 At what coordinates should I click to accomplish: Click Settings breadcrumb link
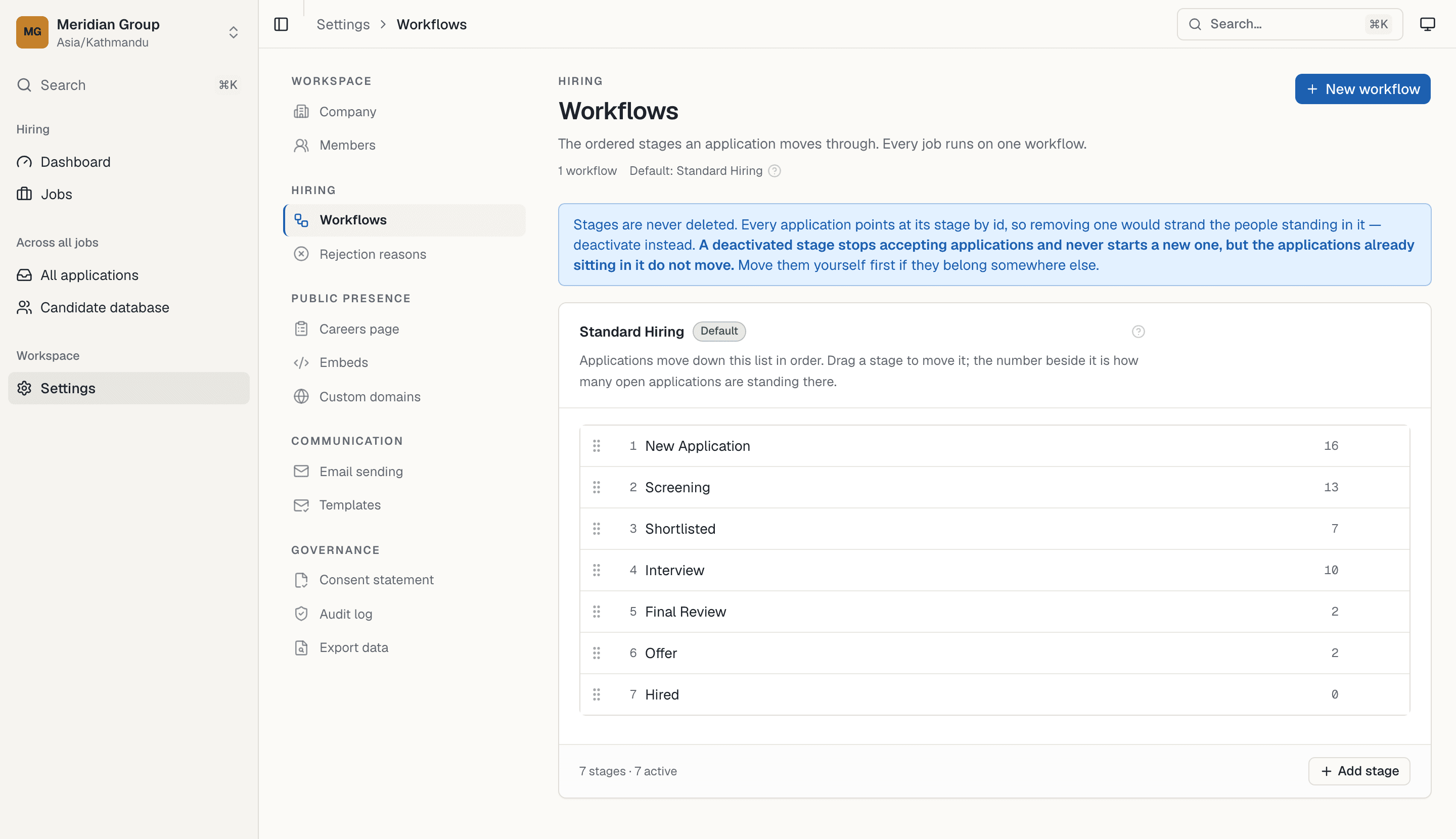tap(343, 24)
